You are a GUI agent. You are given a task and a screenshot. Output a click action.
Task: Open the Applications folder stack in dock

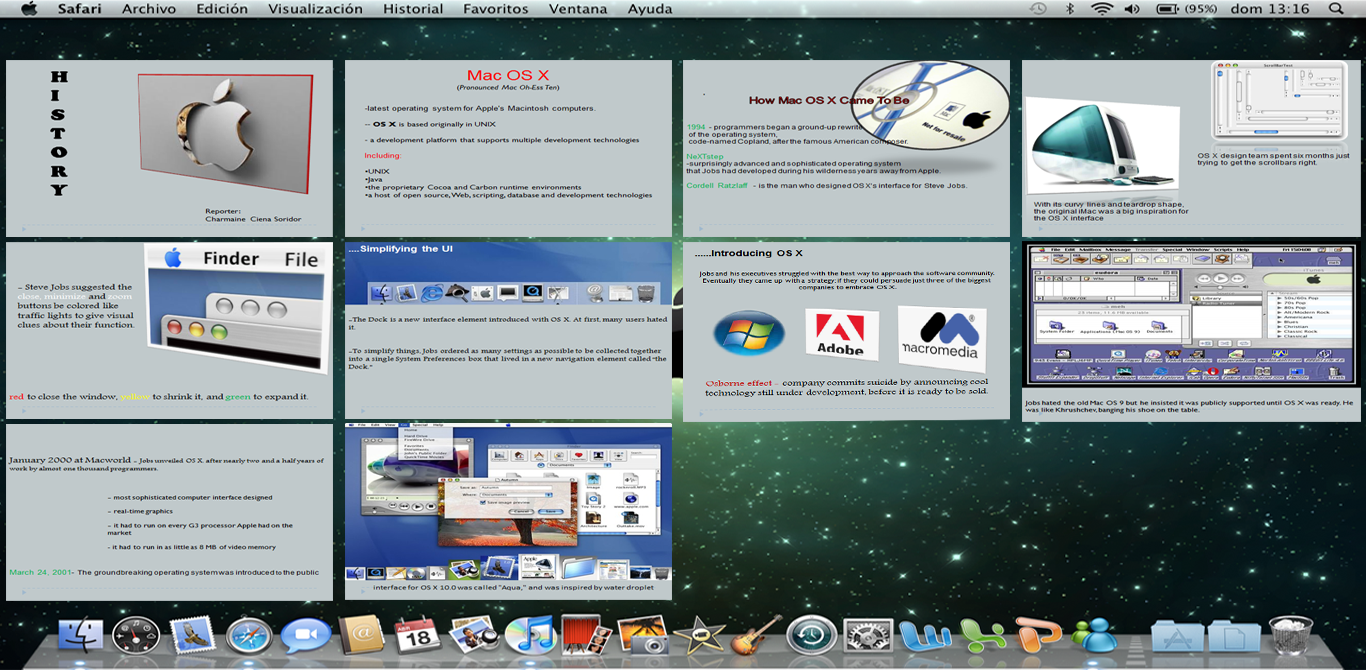1177,635
